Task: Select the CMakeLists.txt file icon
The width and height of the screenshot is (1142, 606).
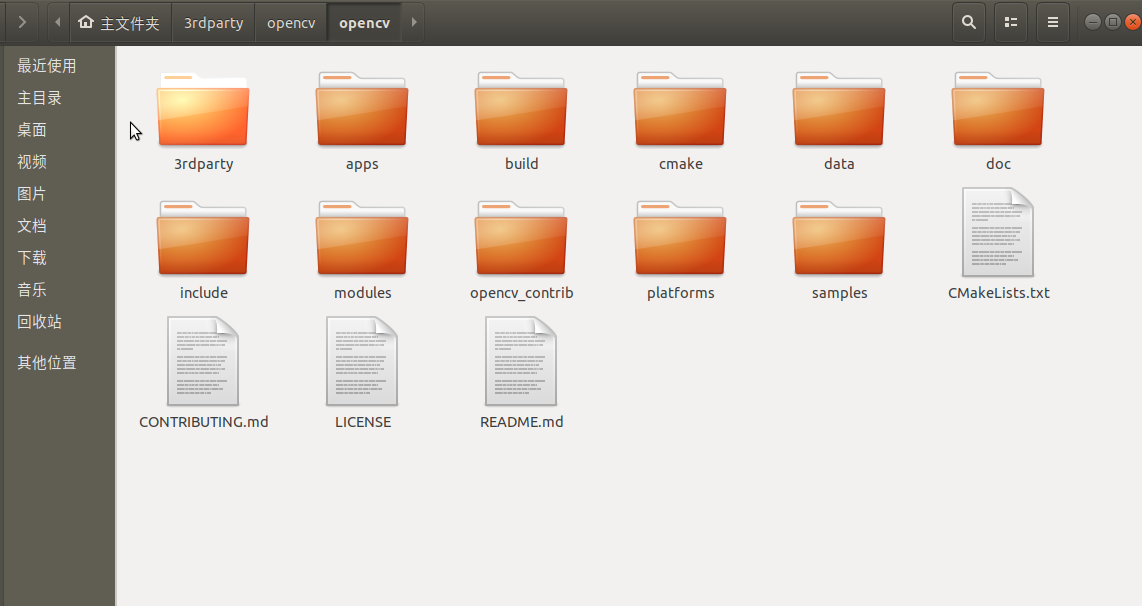Action: point(998,232)
